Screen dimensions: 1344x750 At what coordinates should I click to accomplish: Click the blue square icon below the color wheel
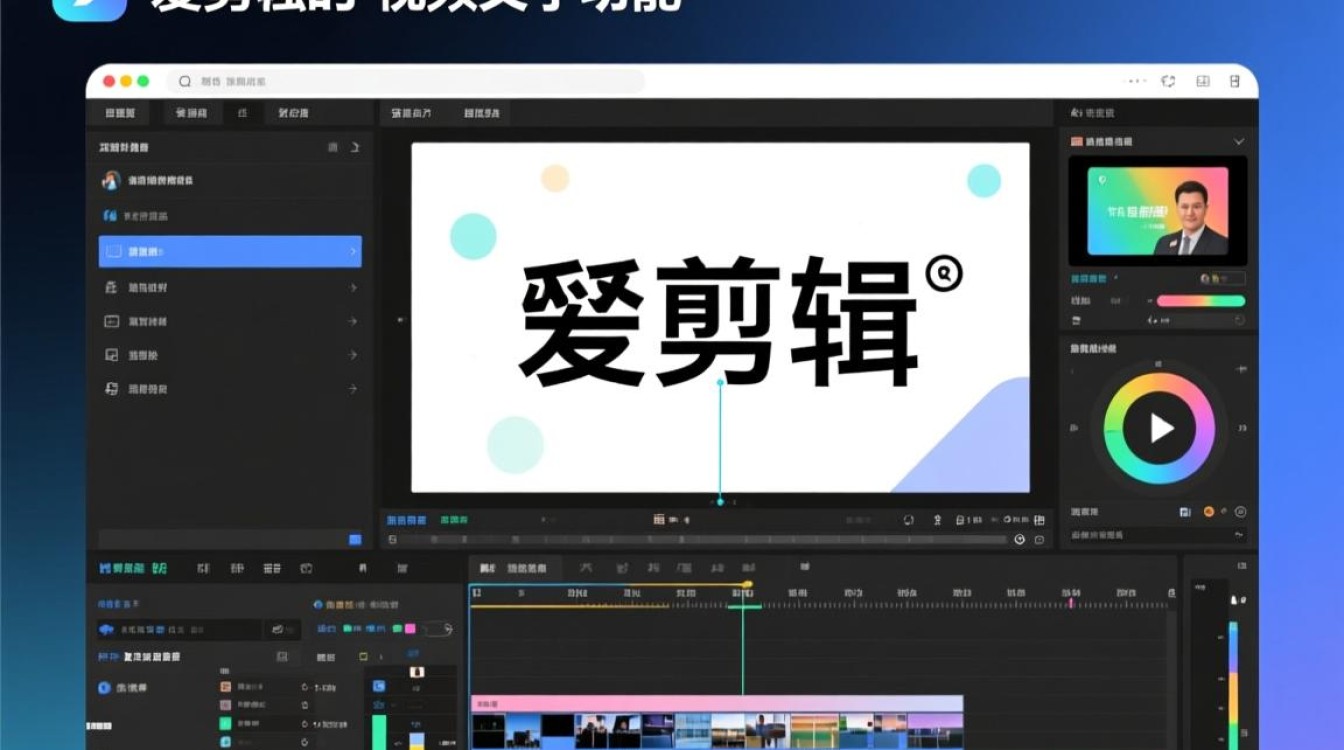[x=1185, y=511]
